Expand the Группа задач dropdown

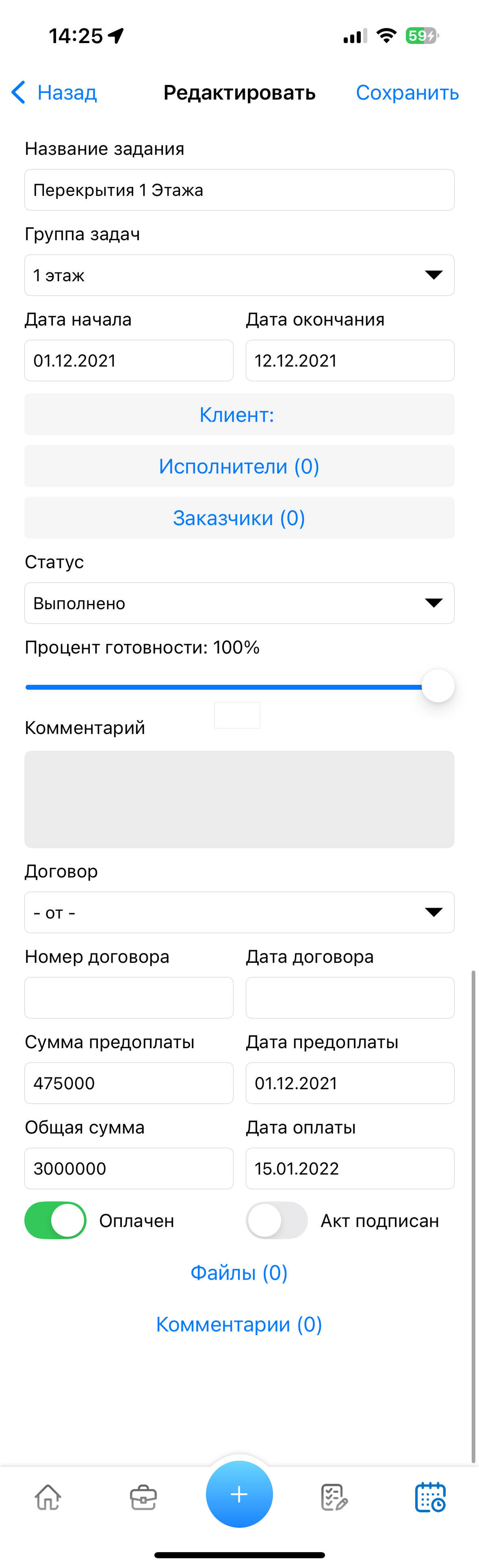239,275
